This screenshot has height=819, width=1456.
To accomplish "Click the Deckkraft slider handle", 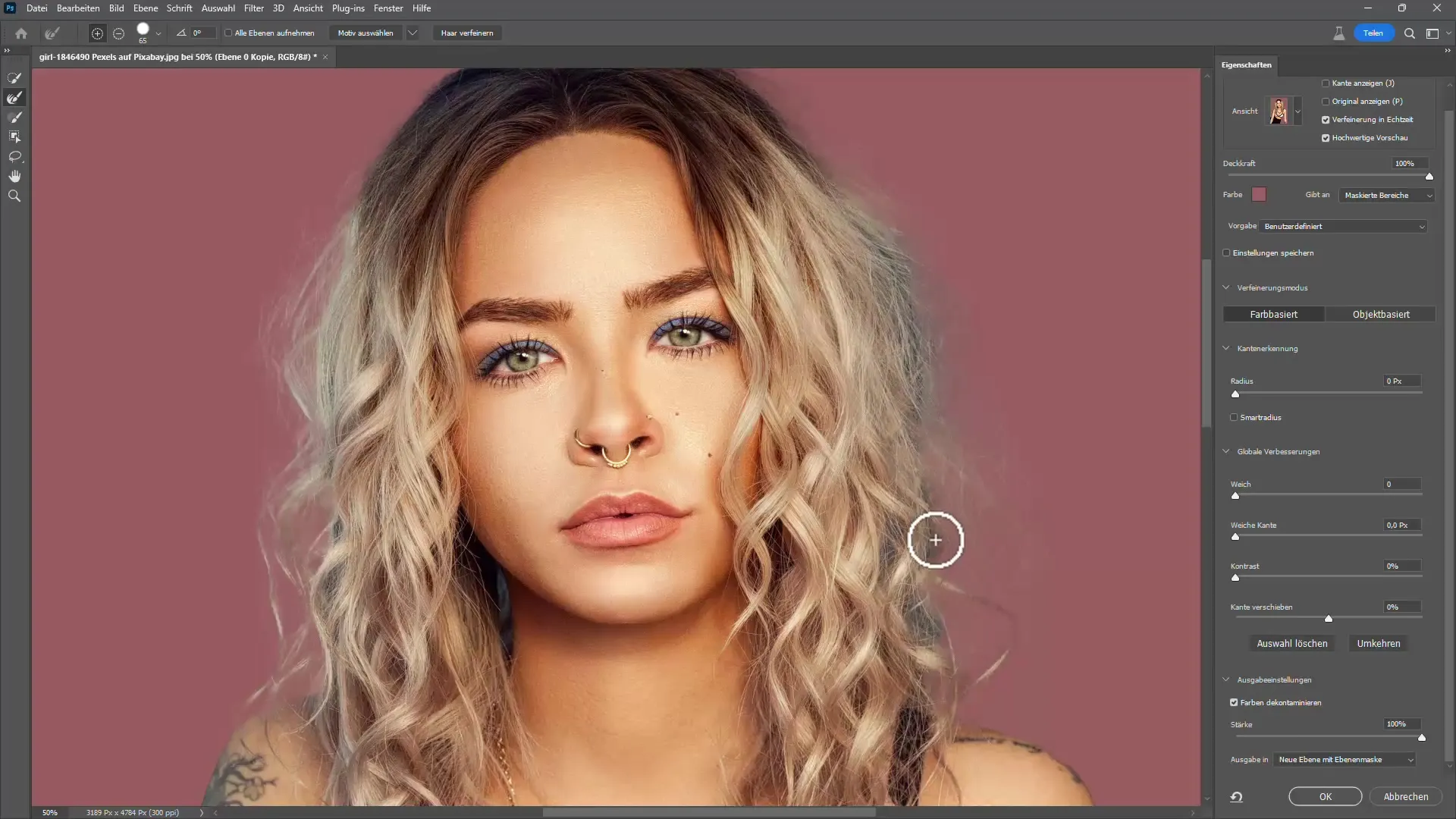I will pos(1429,177).
